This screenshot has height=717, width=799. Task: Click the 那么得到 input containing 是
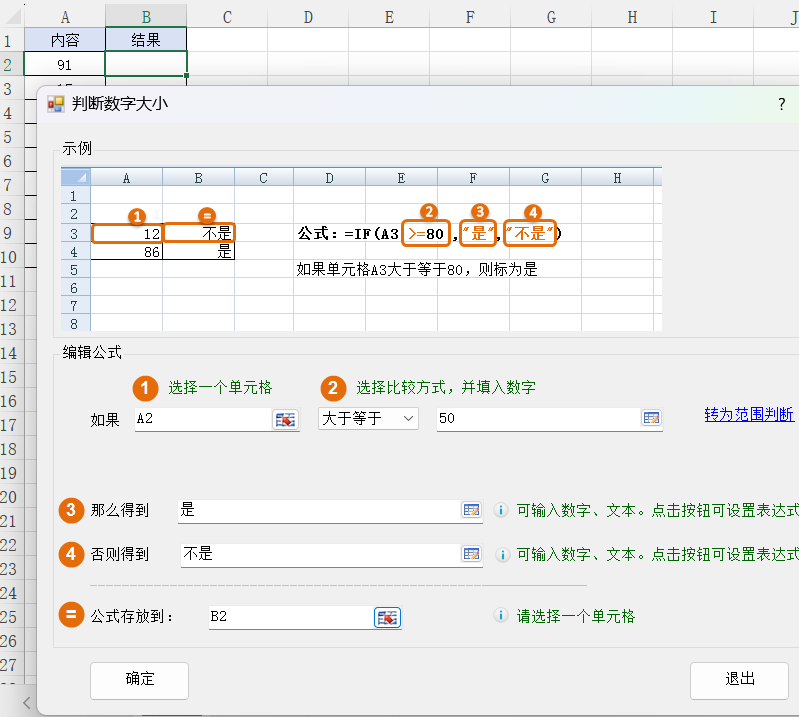click(x=316, y=511)
